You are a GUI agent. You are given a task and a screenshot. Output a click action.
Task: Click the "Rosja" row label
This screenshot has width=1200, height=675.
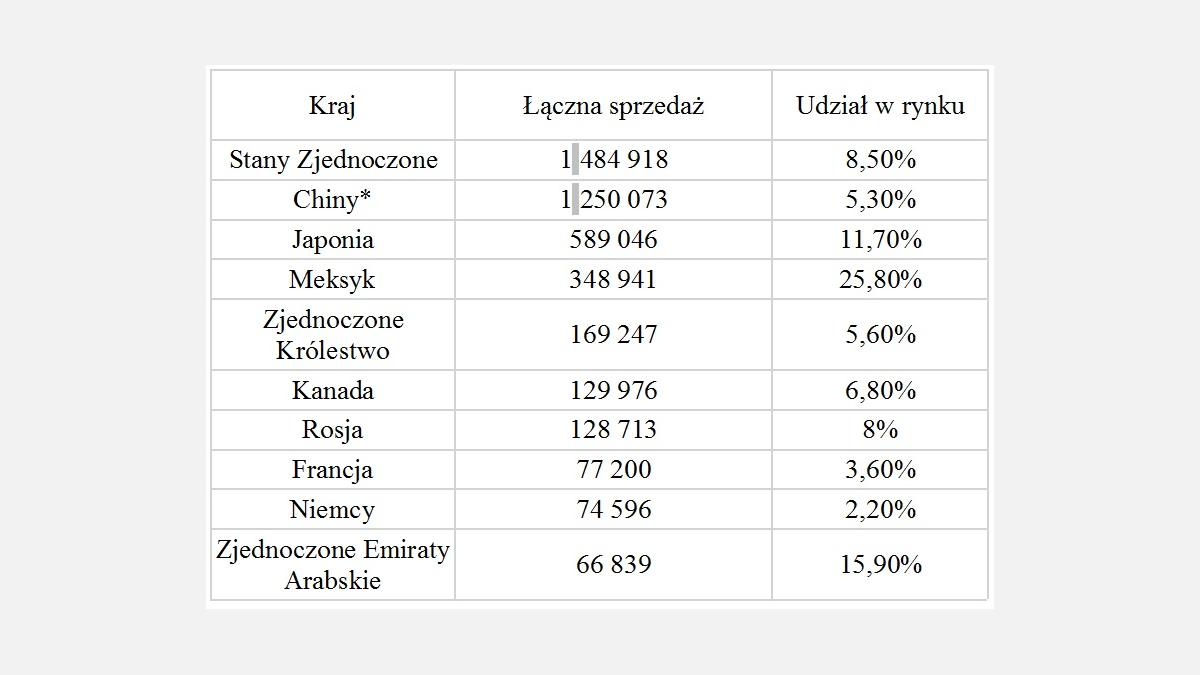[x=332, y=430]
